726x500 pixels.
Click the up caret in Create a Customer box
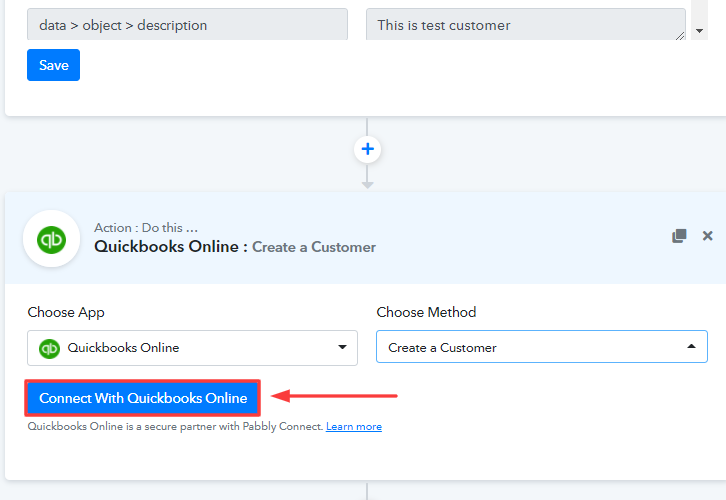pyautogui.click(x=691, y=347)
